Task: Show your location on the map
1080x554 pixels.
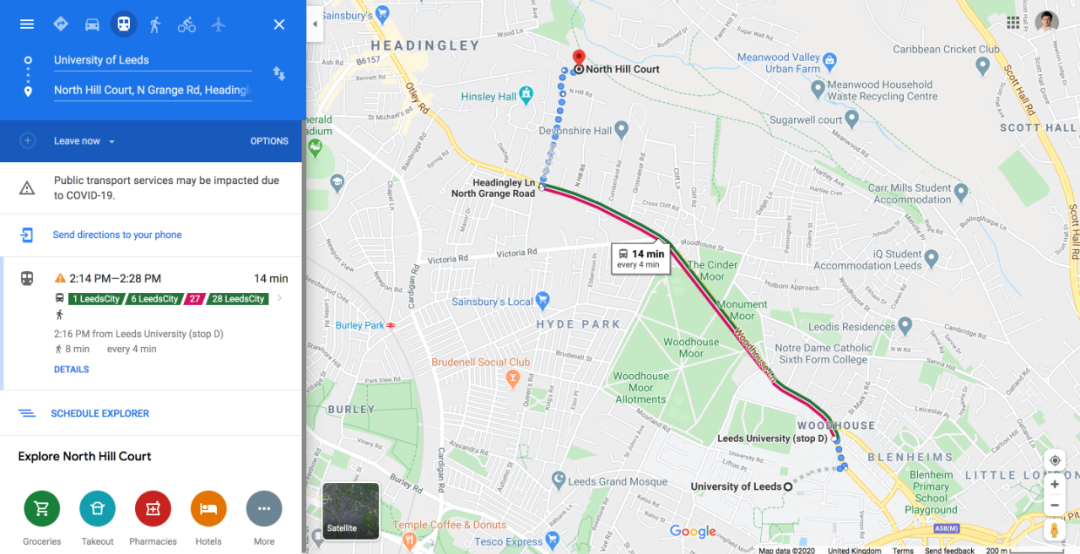Action: [1055, 460]
